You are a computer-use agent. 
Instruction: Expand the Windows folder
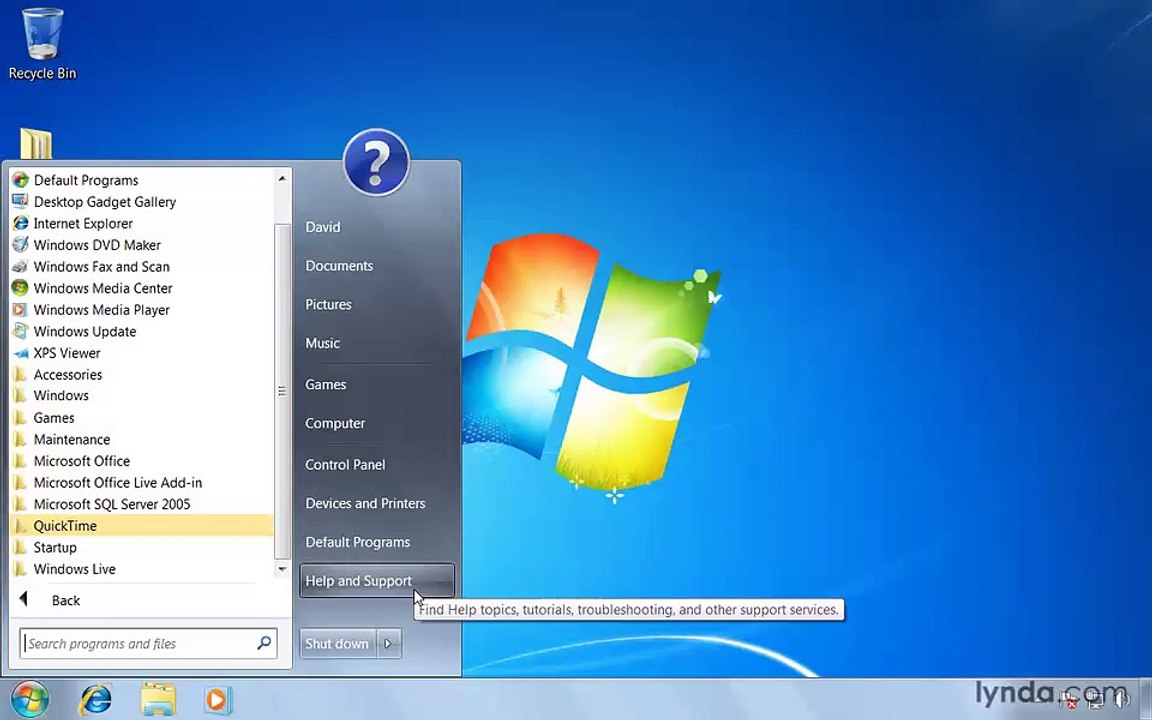141,396
